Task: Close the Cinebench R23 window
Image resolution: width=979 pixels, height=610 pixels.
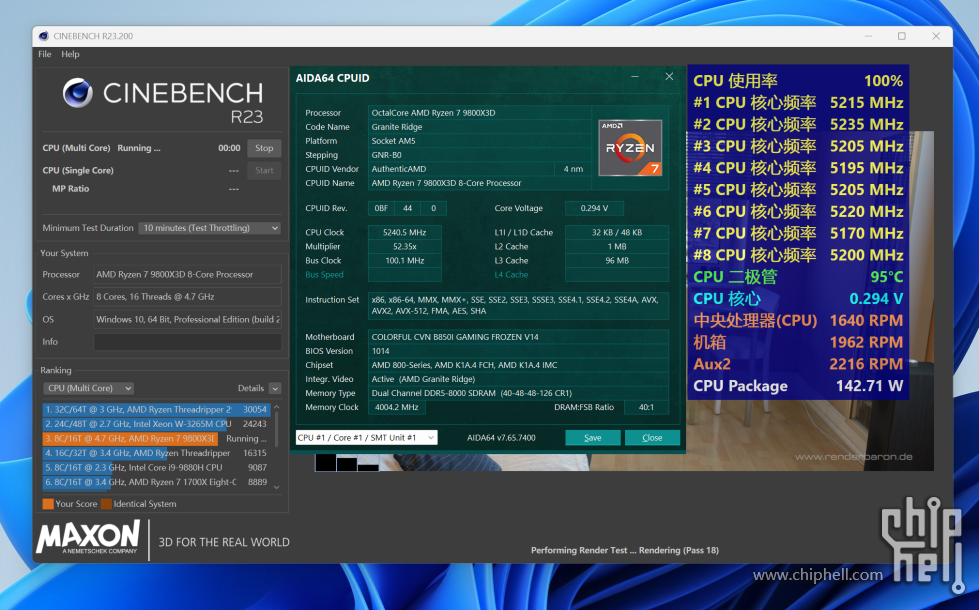Action: 936,36
